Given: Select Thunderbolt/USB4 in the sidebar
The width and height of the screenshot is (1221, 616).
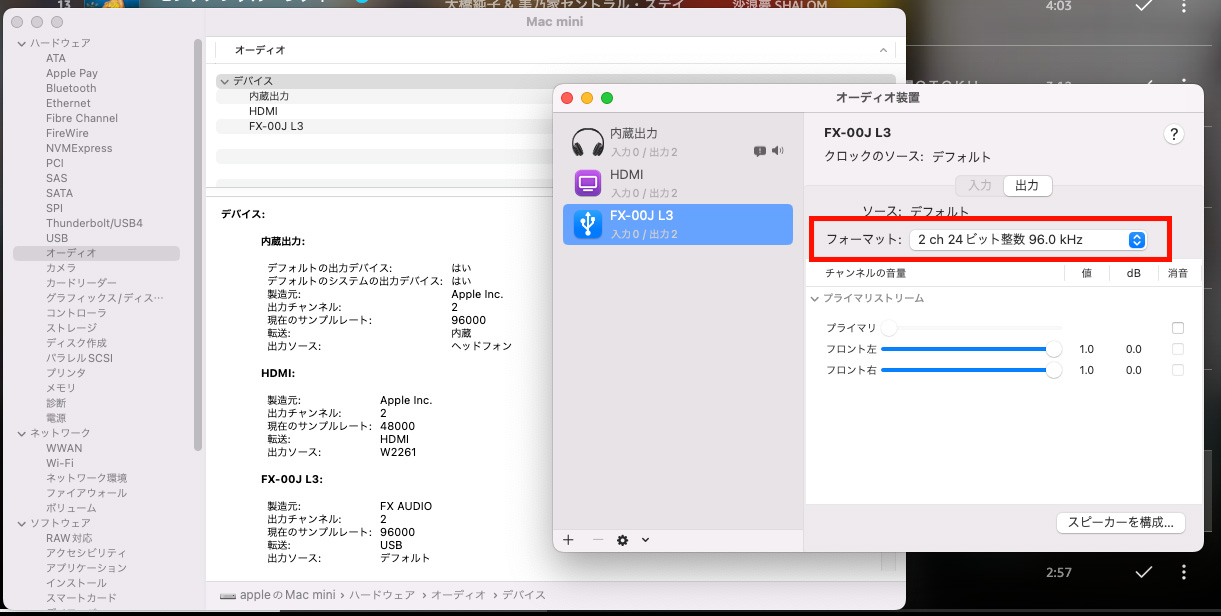Looking at the screenshot, I should click(94, 223).
